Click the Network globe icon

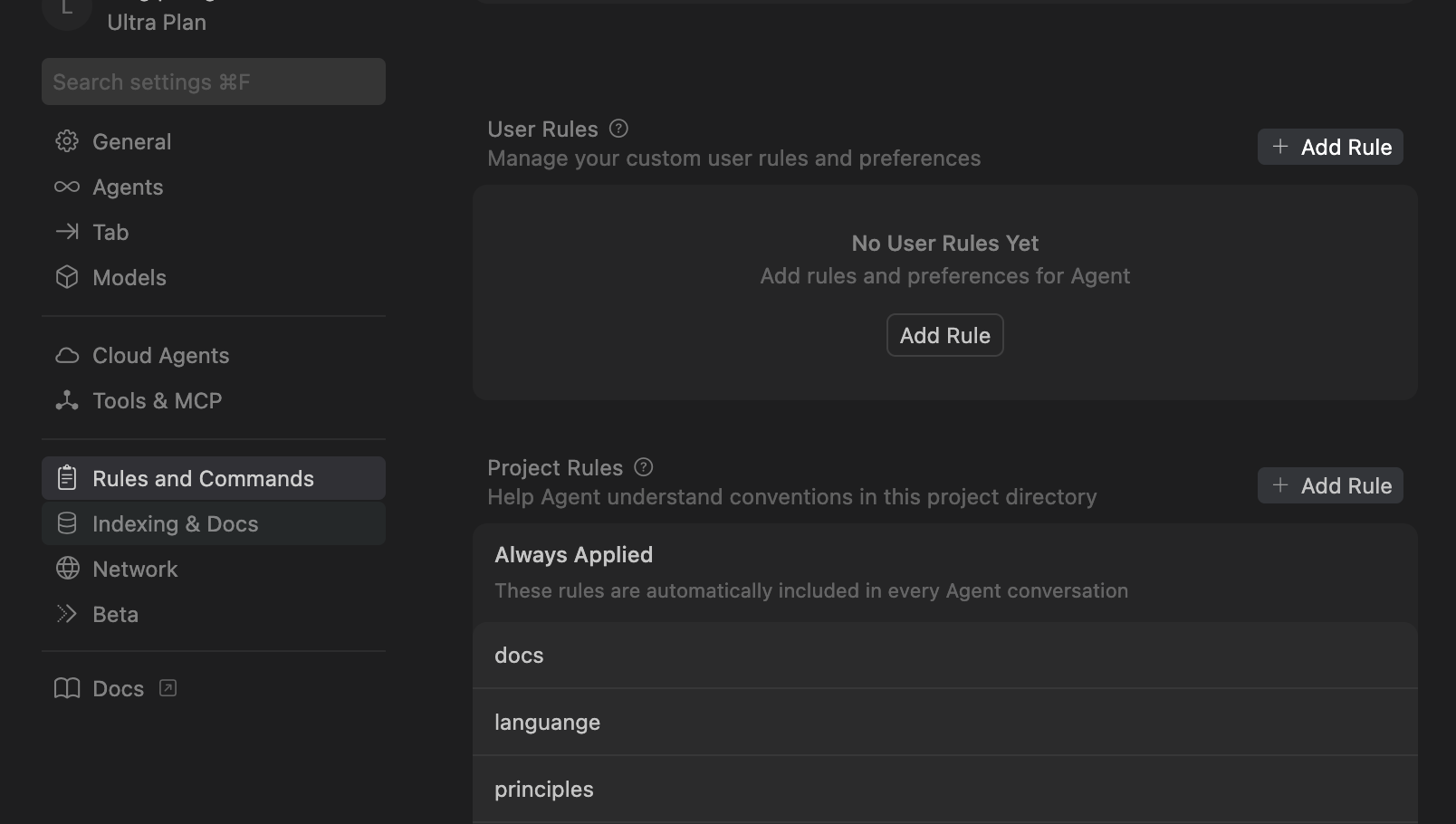pyautogui.click(x=67, y=569)
